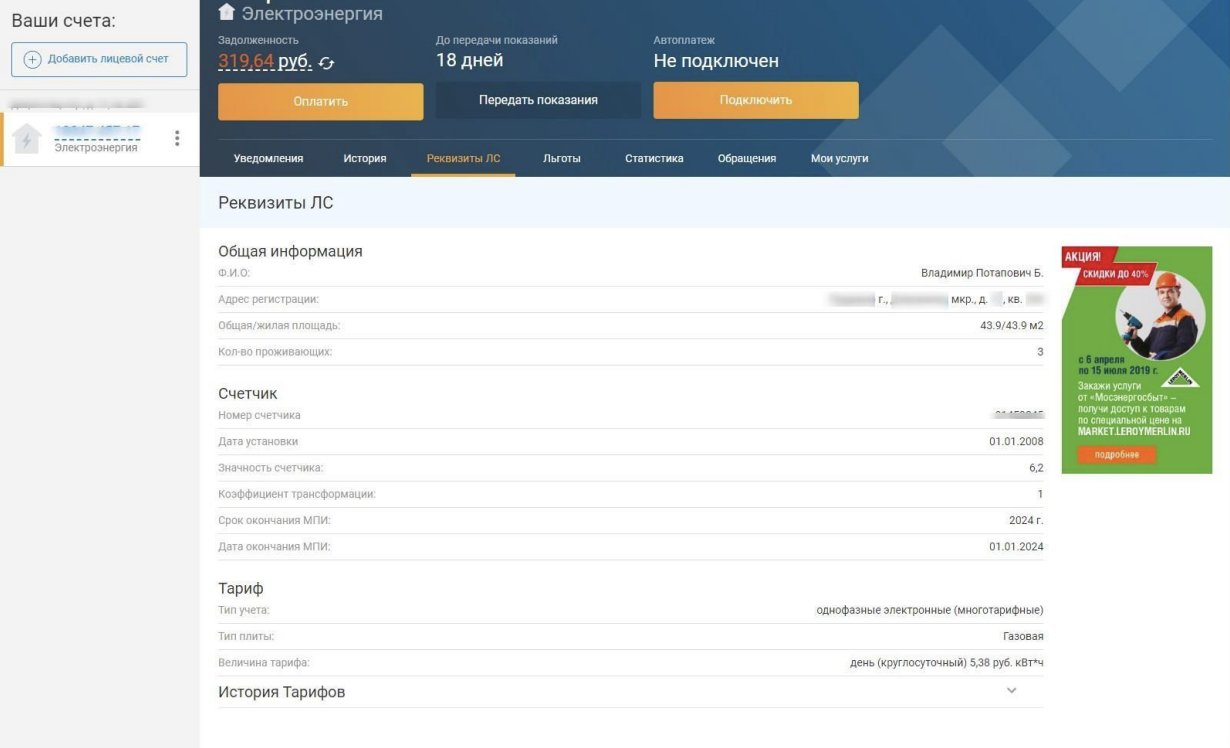This screenshot has height=748, width=1230.
Task: Click the lightning bolt house icon in sidebar
Action: [x=27, y=140]
